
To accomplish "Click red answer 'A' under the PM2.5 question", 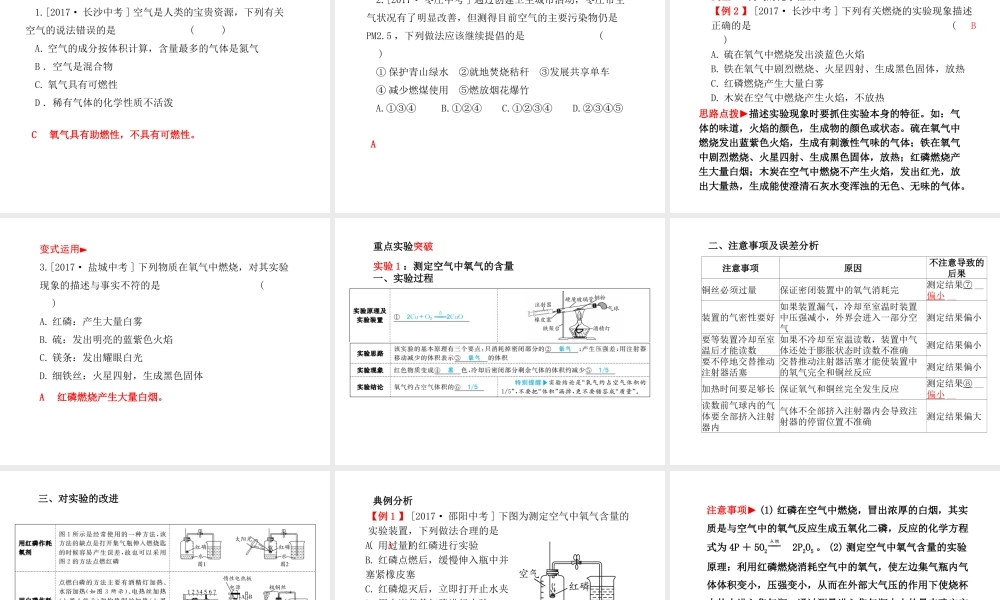I will pos(373,145).
